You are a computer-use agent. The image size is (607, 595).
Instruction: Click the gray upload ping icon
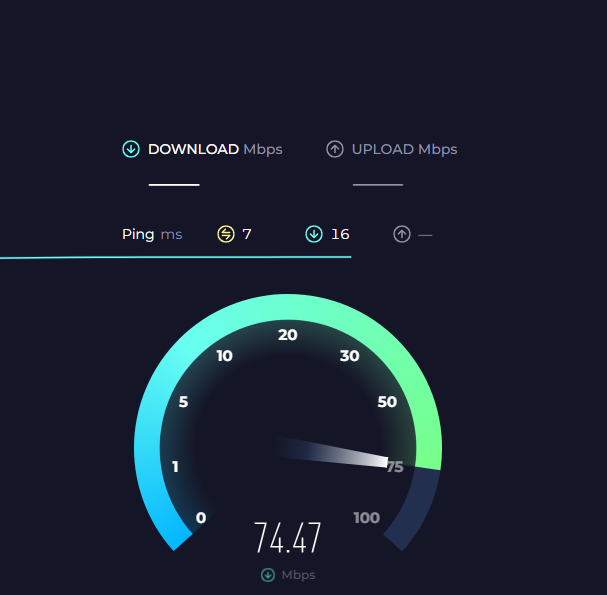click(402, 234)
